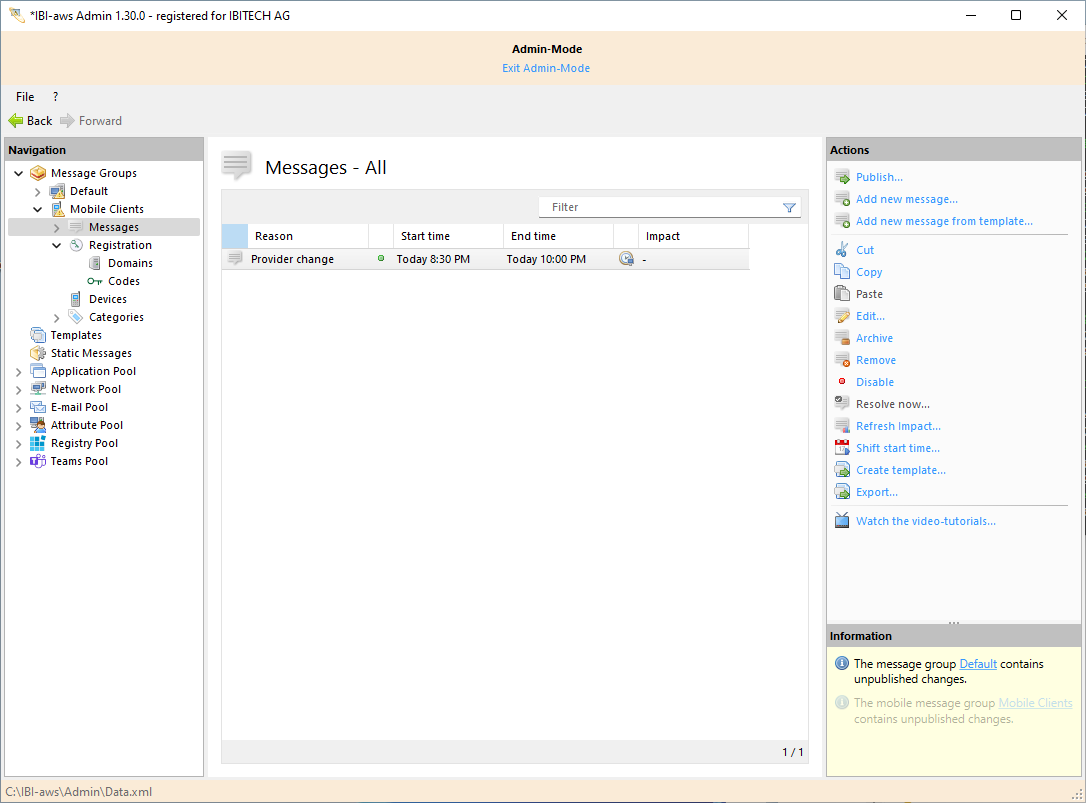Click the Watch video-tutorials icon
This screenshot has width=1086, height=803.
[x=841, y=520]
